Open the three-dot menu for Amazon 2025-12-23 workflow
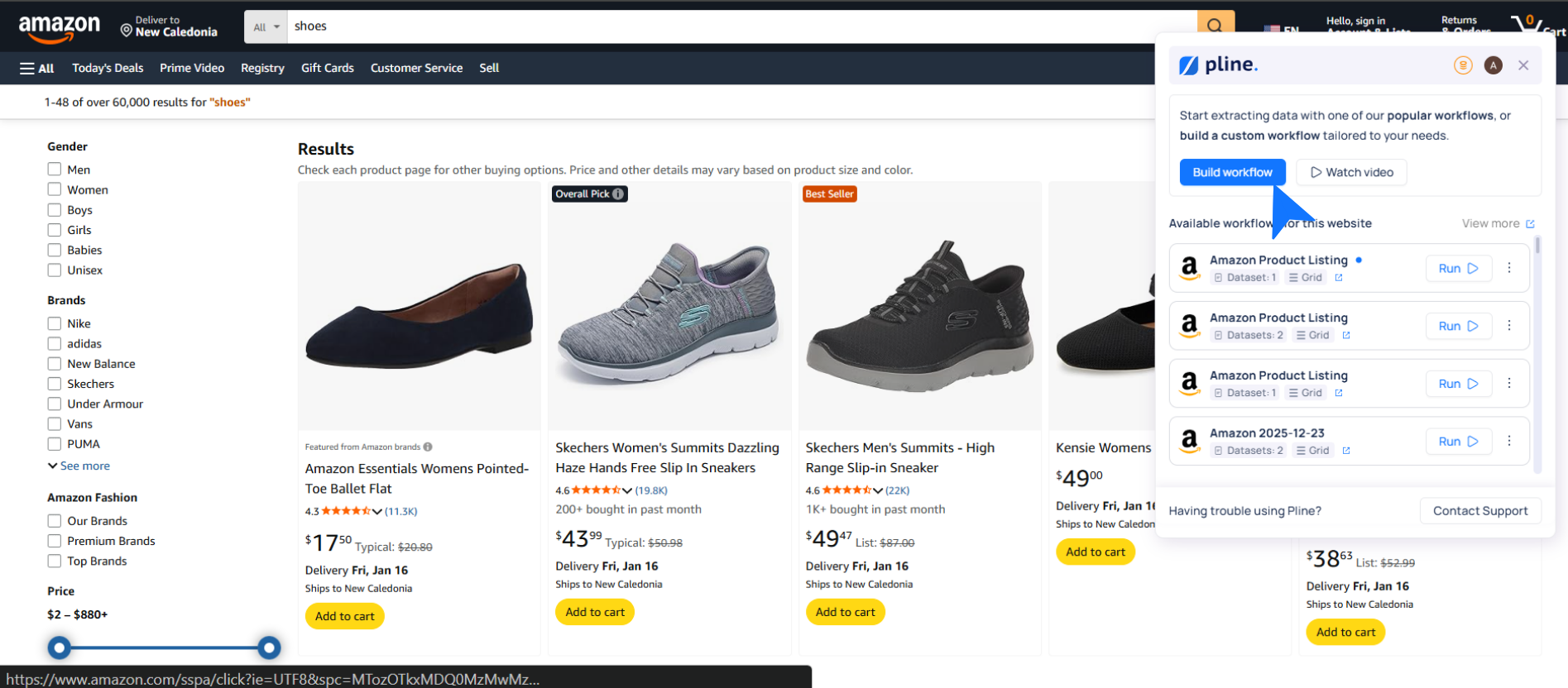Image resolution: width=1568 pixels, height=688 pixels. (1509, 442)
